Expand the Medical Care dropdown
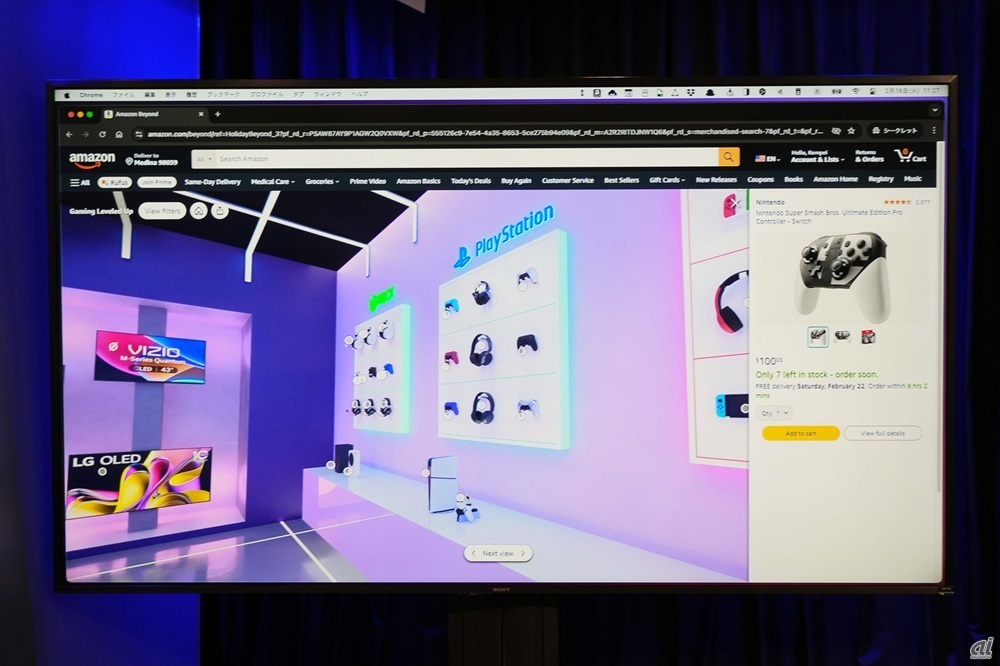 tap(272, 182)
